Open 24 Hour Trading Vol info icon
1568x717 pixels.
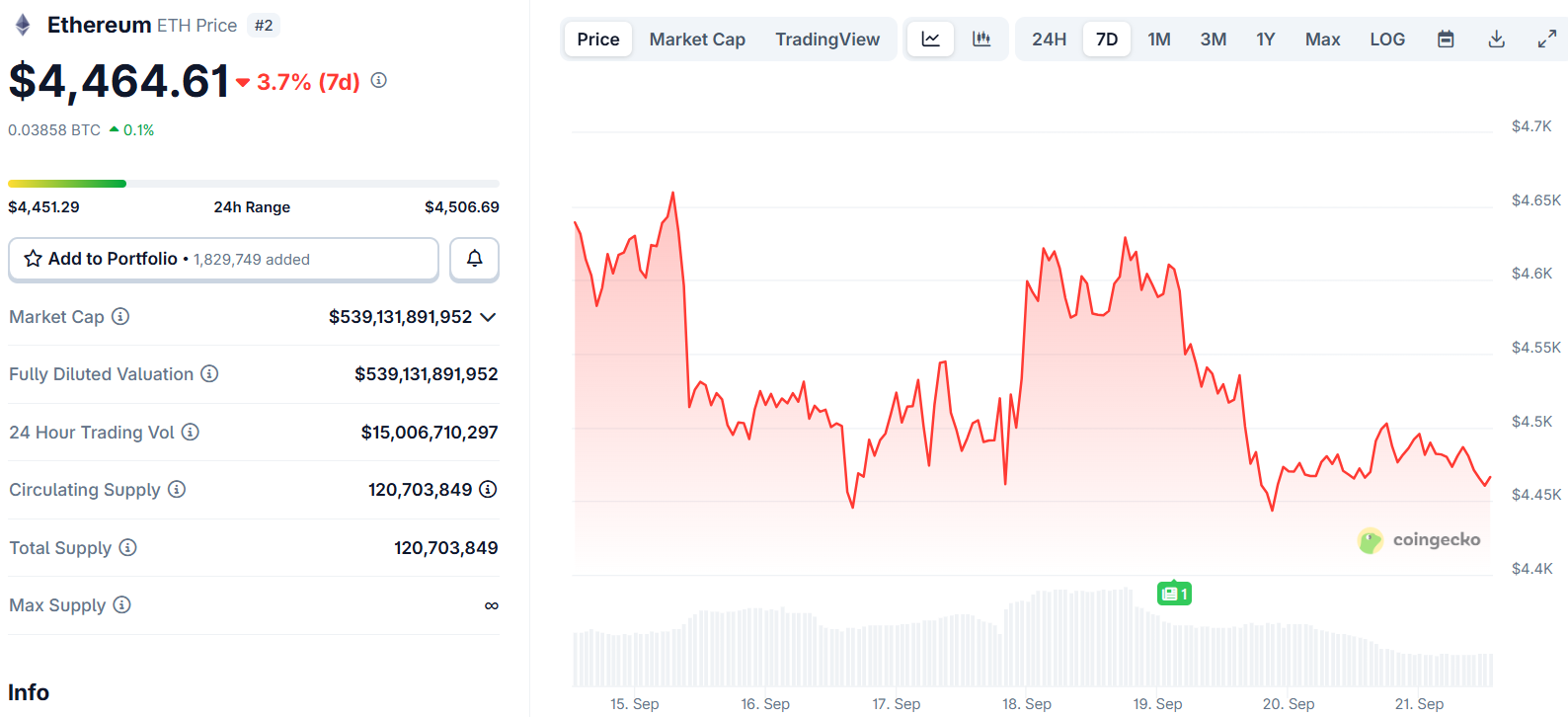click(x=191, y=432)
